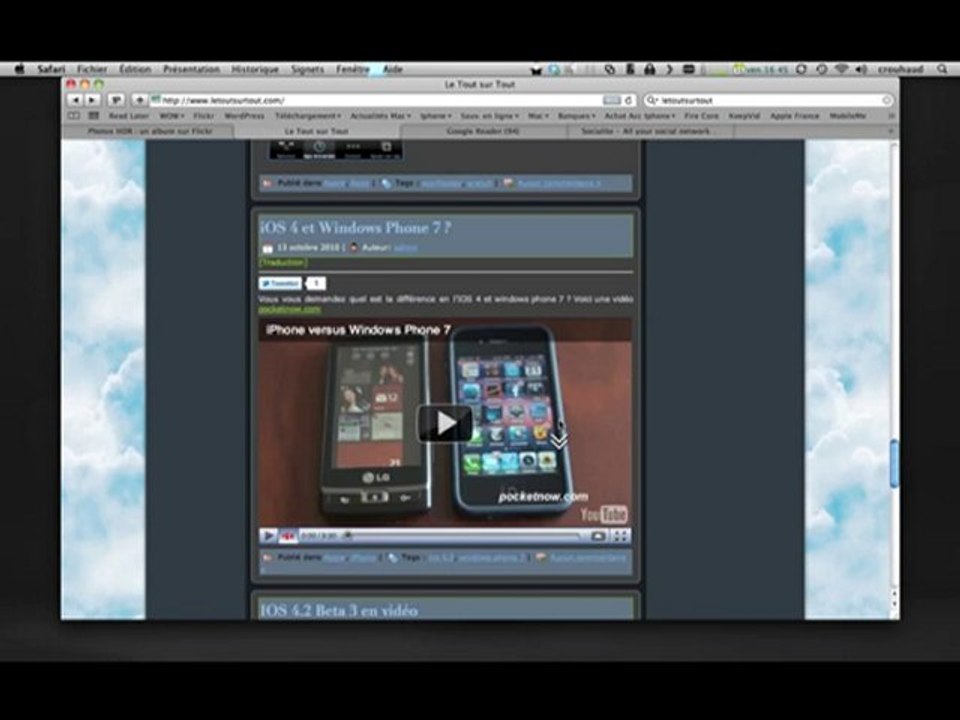Open the iOS 4 et Windows Phone 7 article title
The image size is (960, 720).
[356, 227]
